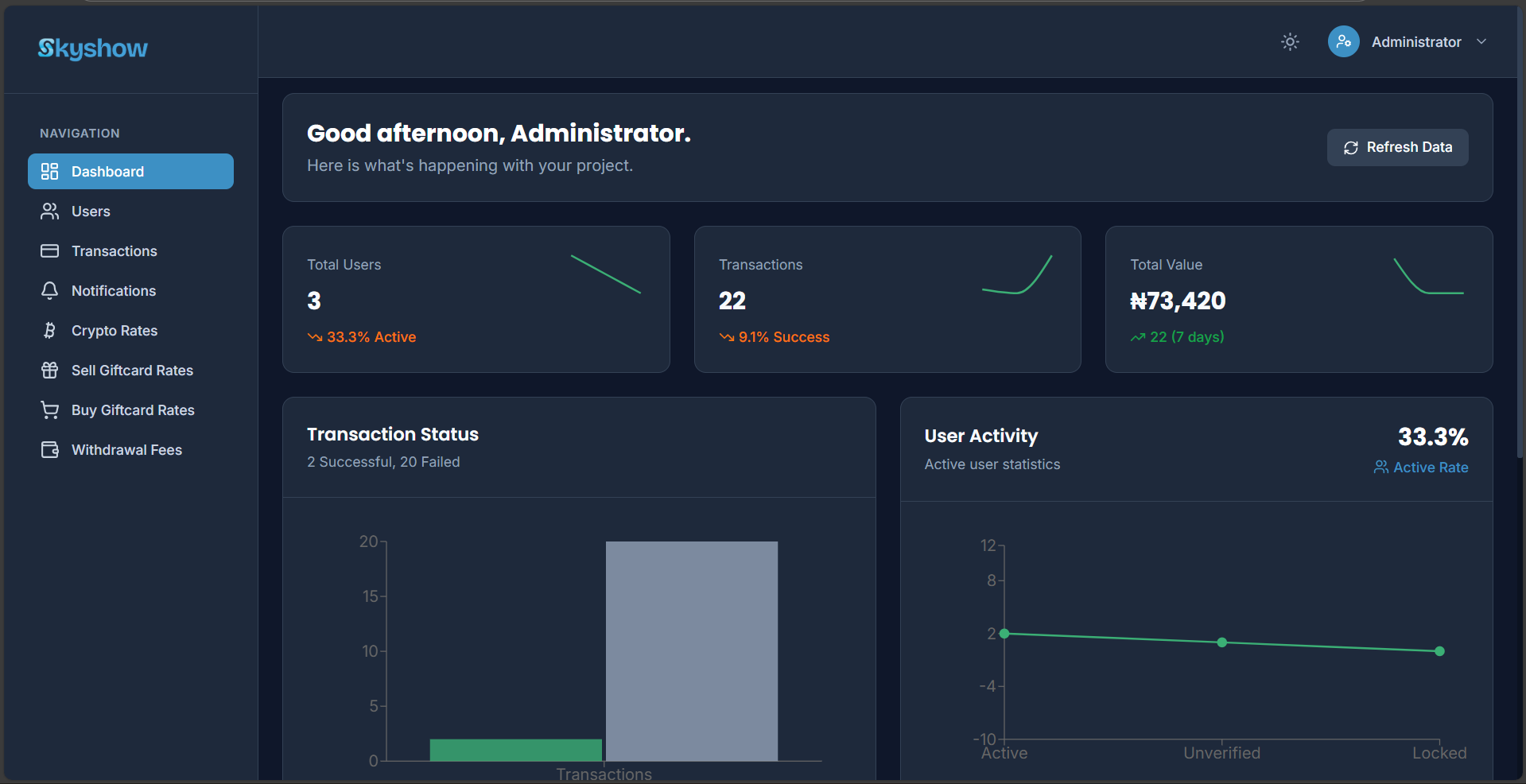This screenshot has height=784, width=1526.
Task: Select the wallet icon beside Withdrawal Fees
Action: pyautogui.click(x=49, y=449)
